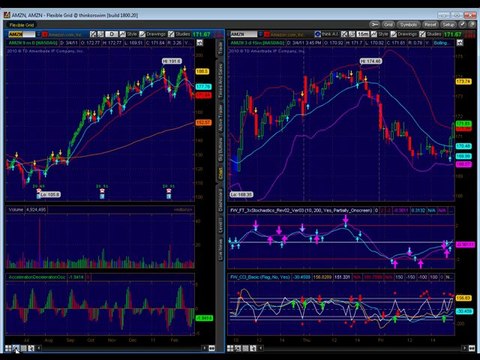This screenshot has height=360, width=480.
Task: Open the Studies menu on right chart
Action: coord(434,34)
